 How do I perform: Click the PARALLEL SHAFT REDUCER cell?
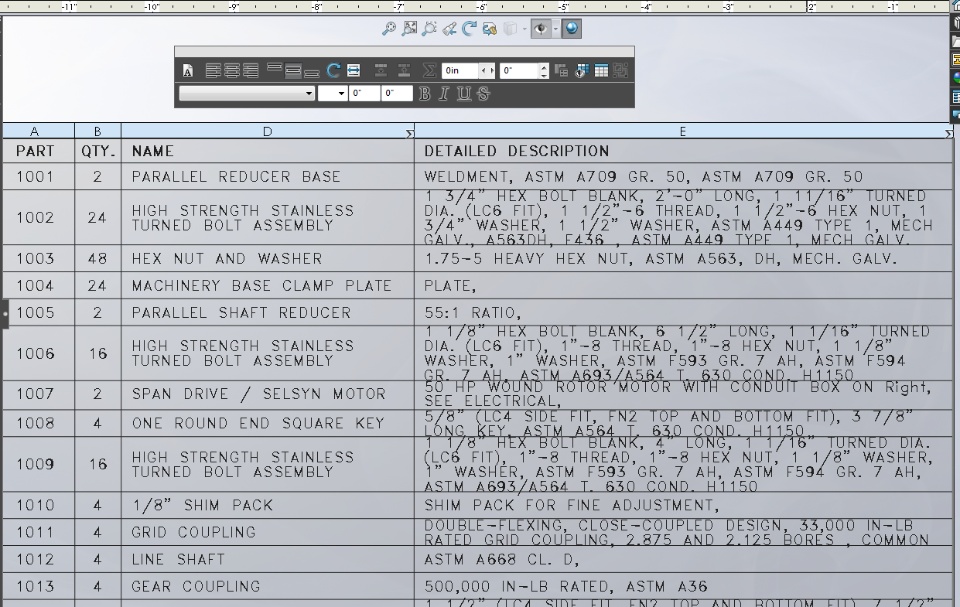[x=268, y=312]
